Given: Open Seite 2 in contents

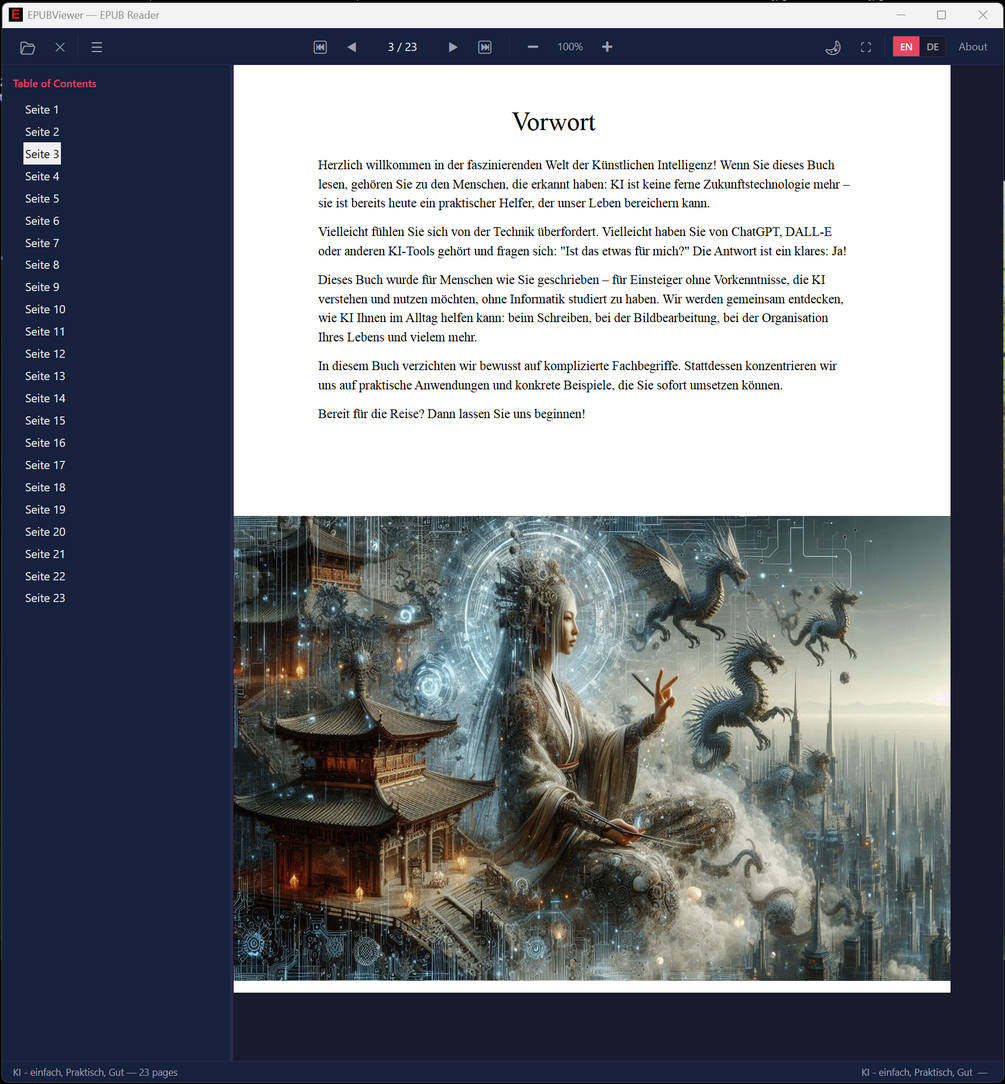Looking at the screenshot, I should pos(42,131).
